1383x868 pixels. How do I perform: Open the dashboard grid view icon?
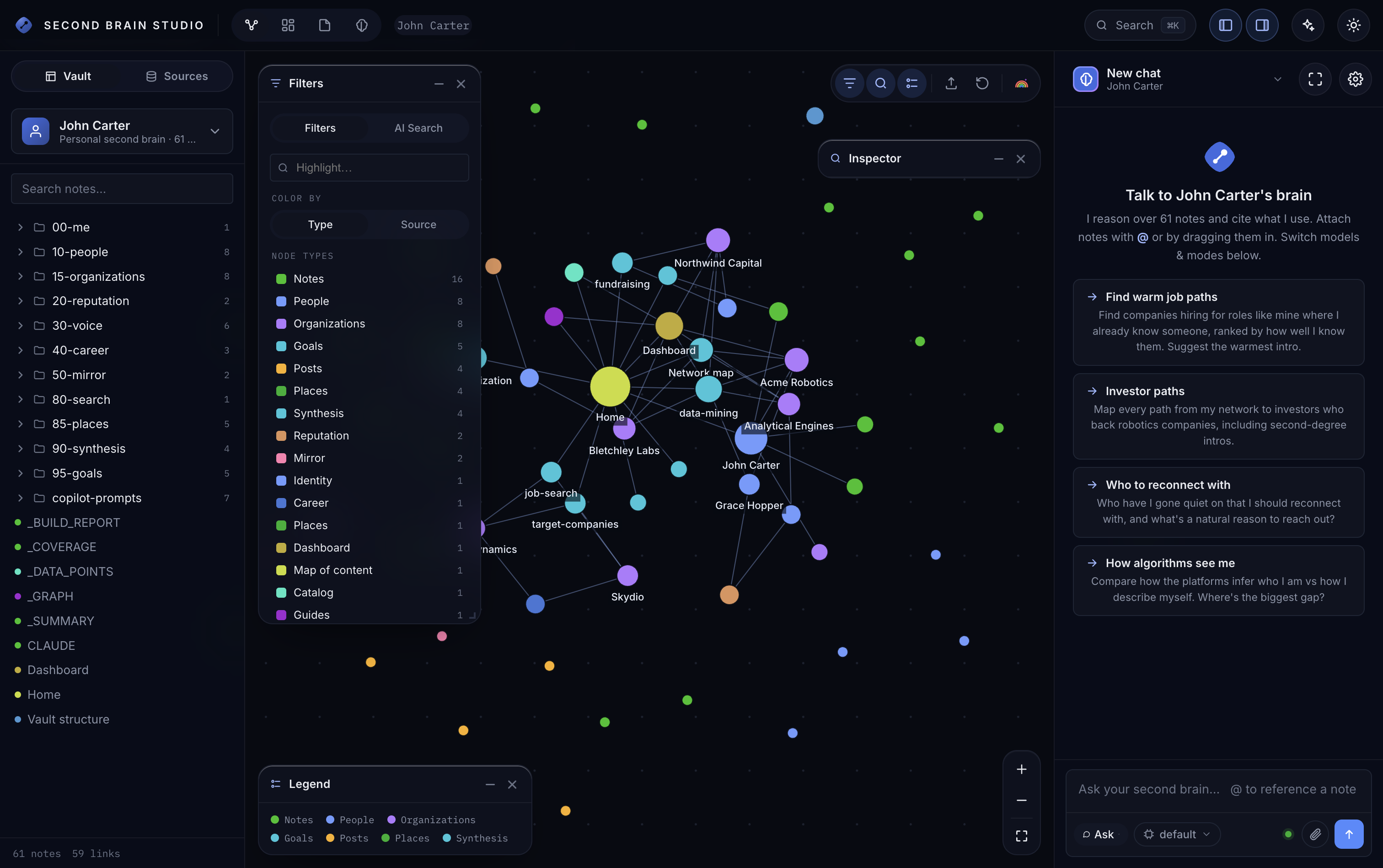[288, 25]
